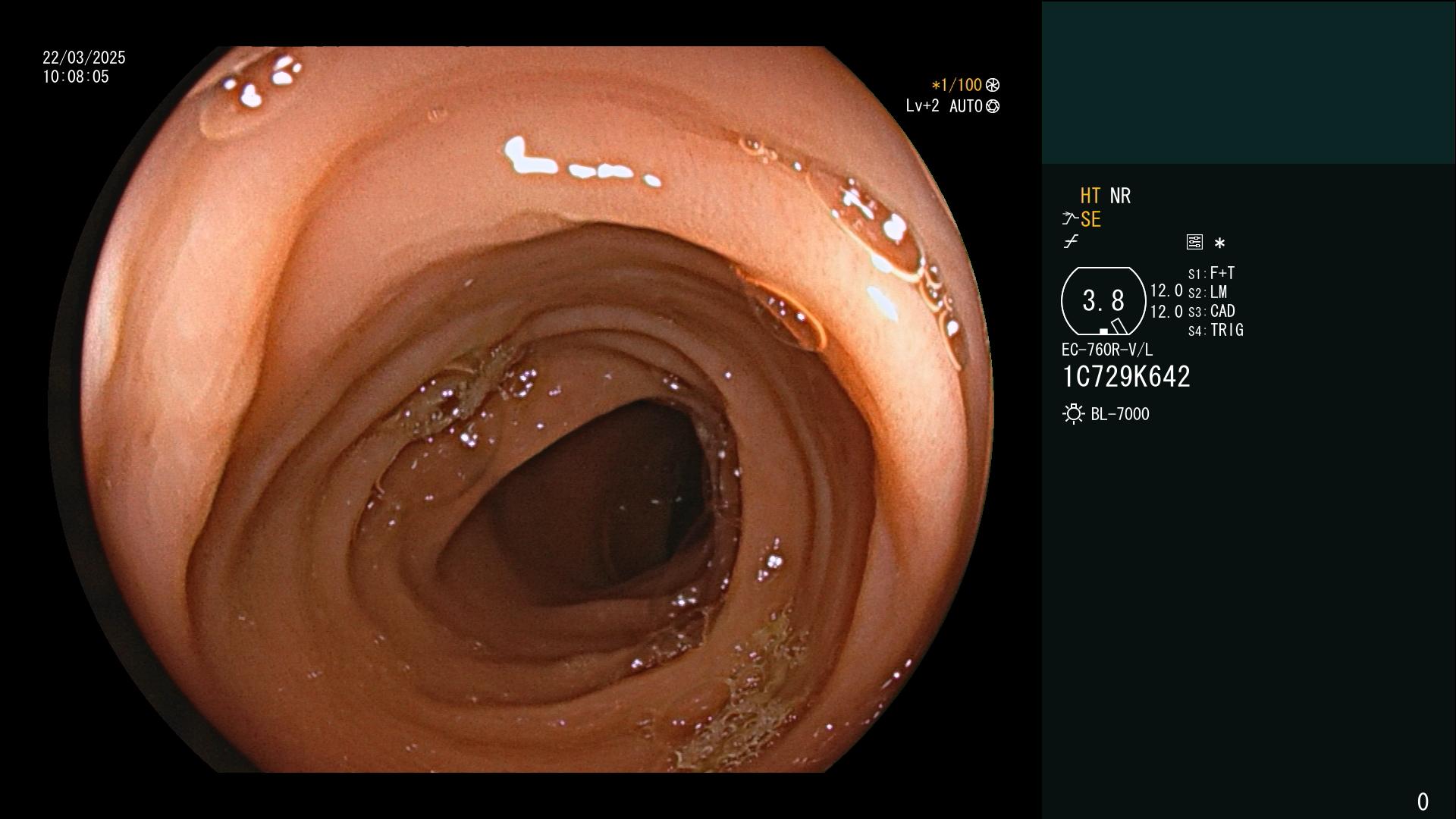Click the counter 0 at bottom right
Viewport: 1456px width, 819px height.
click(x=1423, y=802)
